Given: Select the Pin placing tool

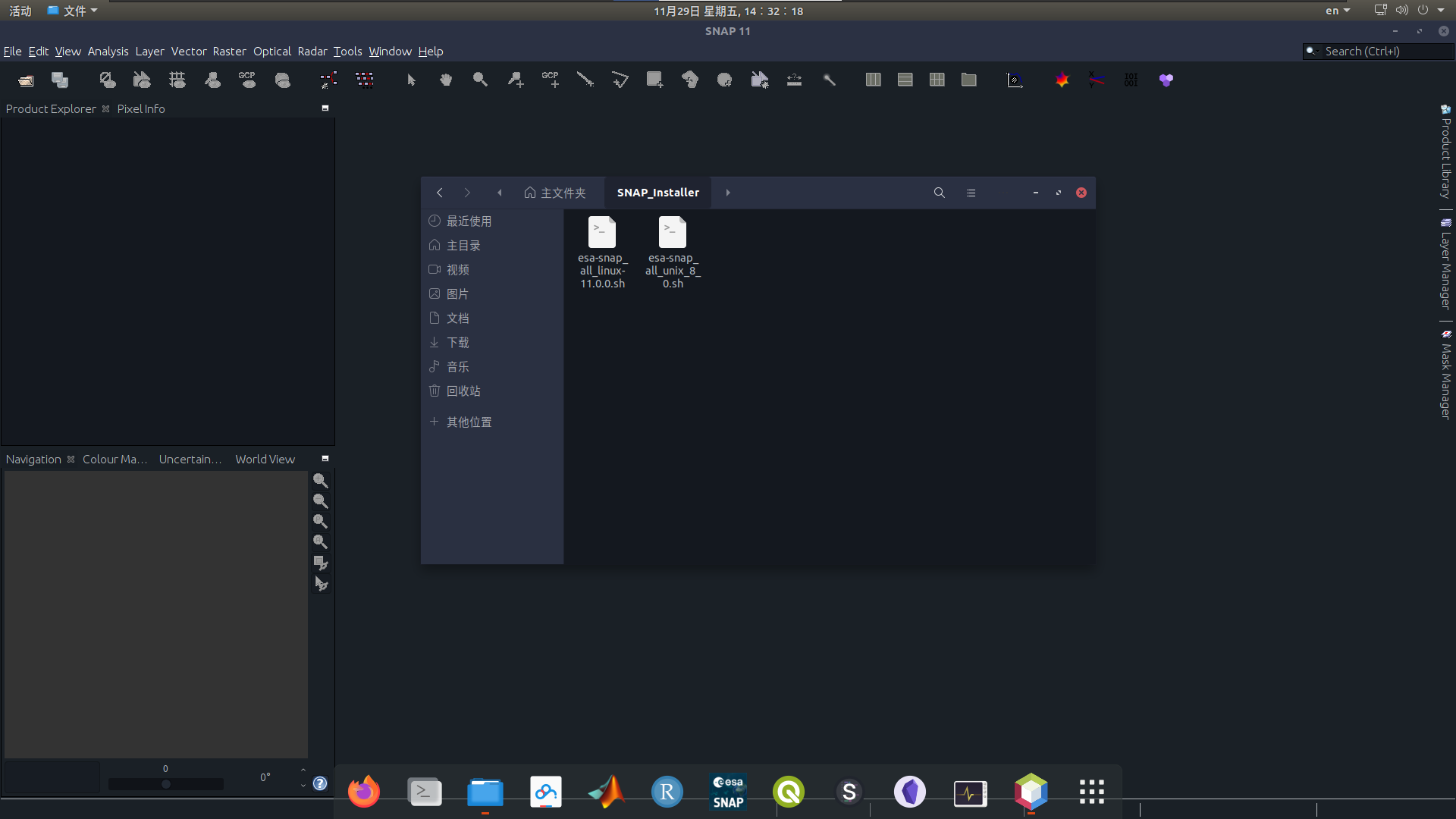Looking at the screenshot, I should click(516, 80).
